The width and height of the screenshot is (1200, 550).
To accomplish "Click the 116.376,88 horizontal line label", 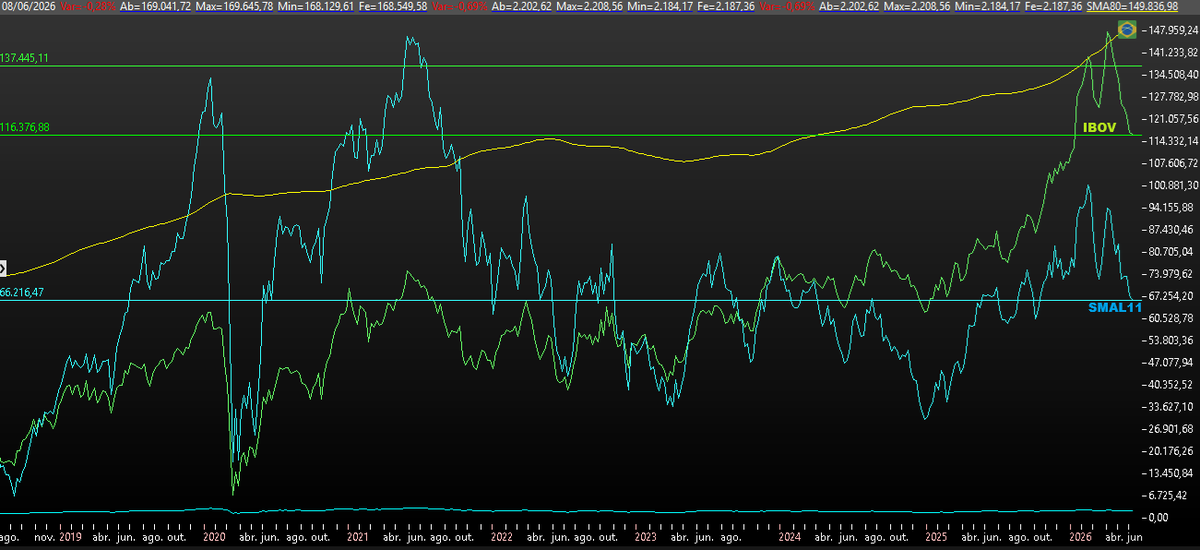I will click(24, 127).
